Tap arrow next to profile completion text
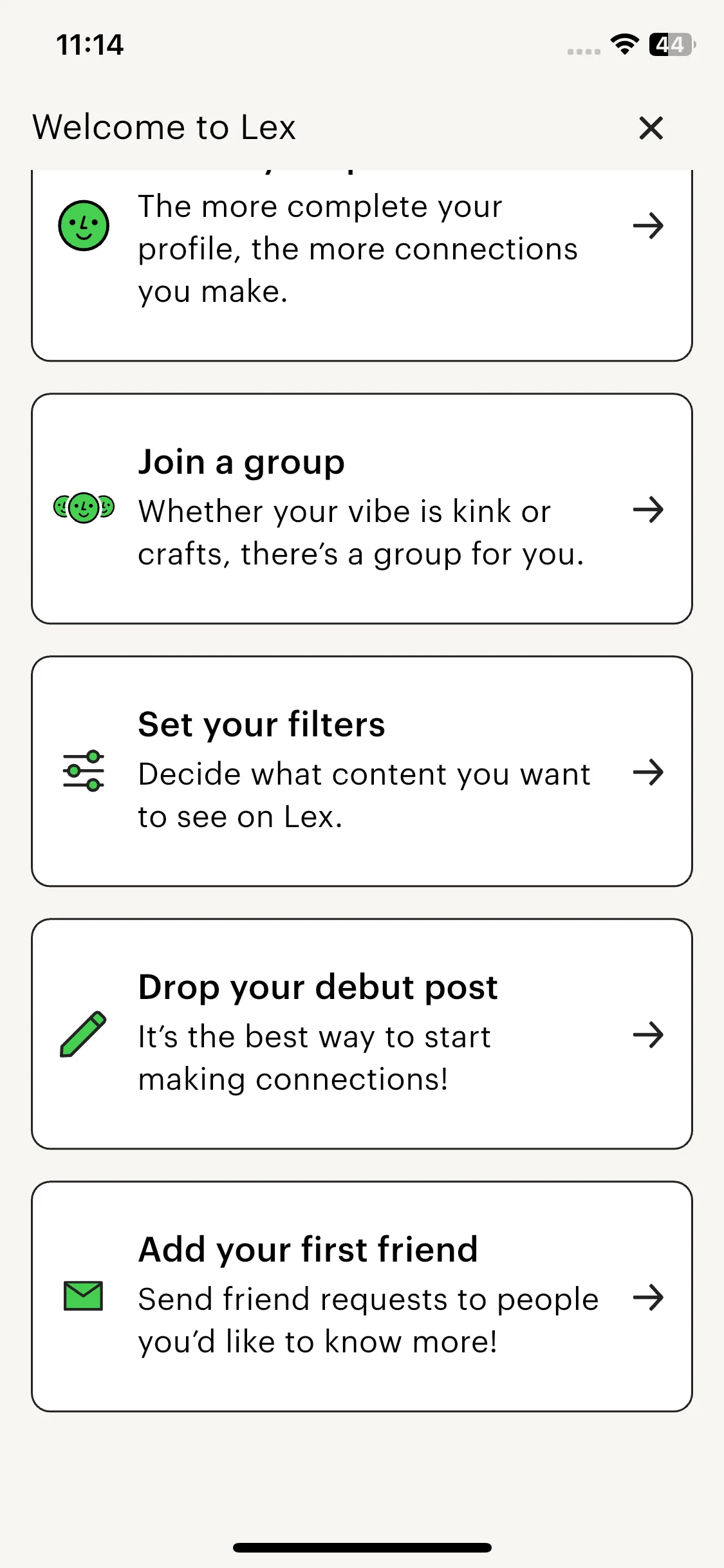Image resolution: width=724 pixels, height=1568 pixels. [647, 226]
